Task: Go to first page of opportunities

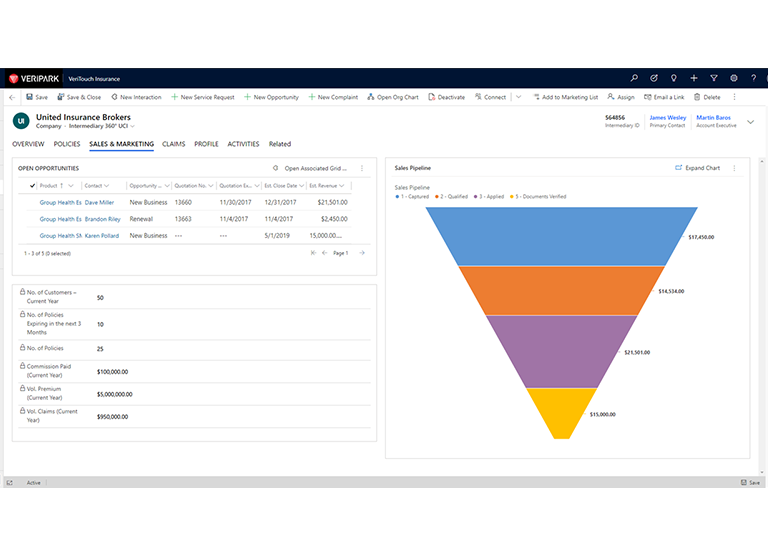Action: 313,253
